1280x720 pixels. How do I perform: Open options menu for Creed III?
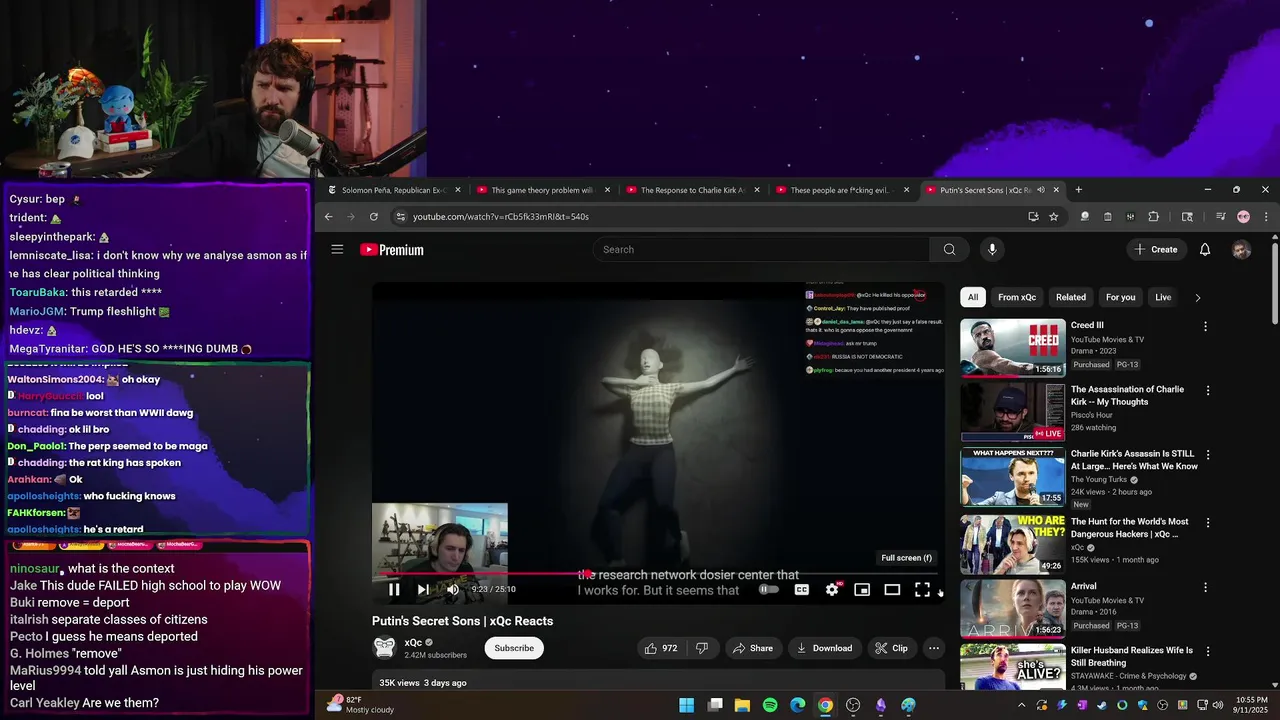click(1205, 326)
